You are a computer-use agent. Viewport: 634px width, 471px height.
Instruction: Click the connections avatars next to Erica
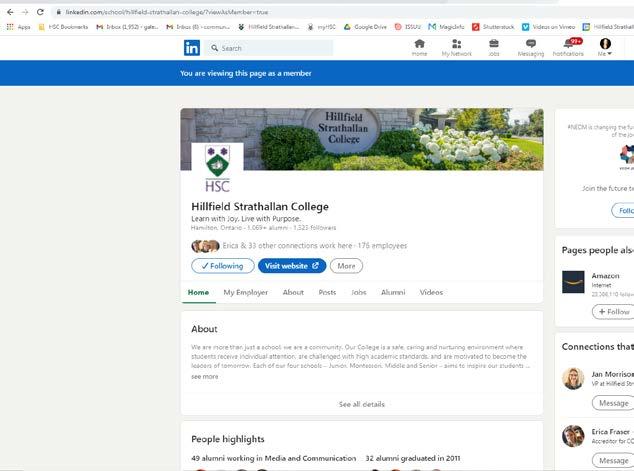click(205, 246)
